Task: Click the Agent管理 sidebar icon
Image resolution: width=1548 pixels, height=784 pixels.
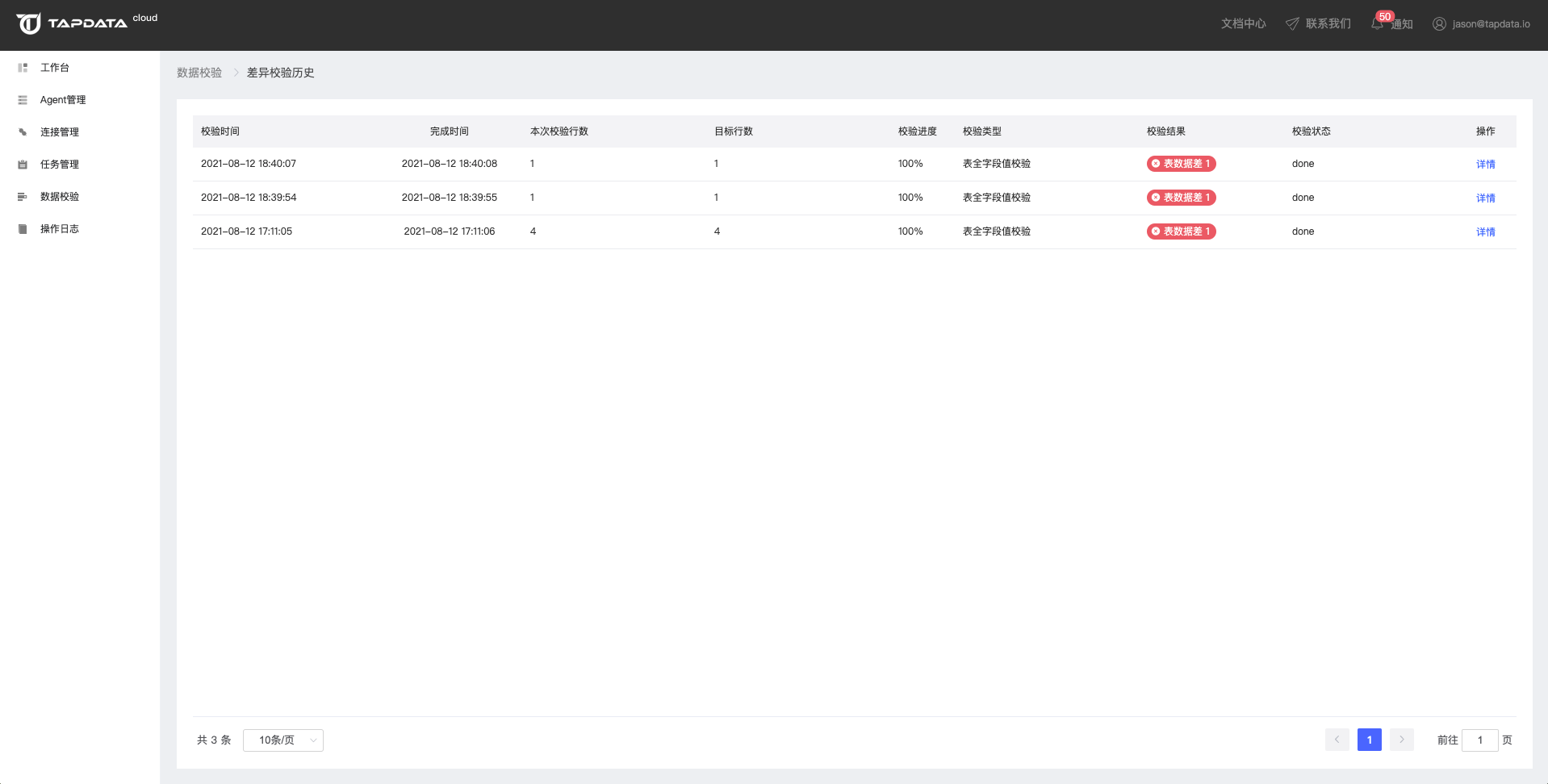Action: coord(23,100)
